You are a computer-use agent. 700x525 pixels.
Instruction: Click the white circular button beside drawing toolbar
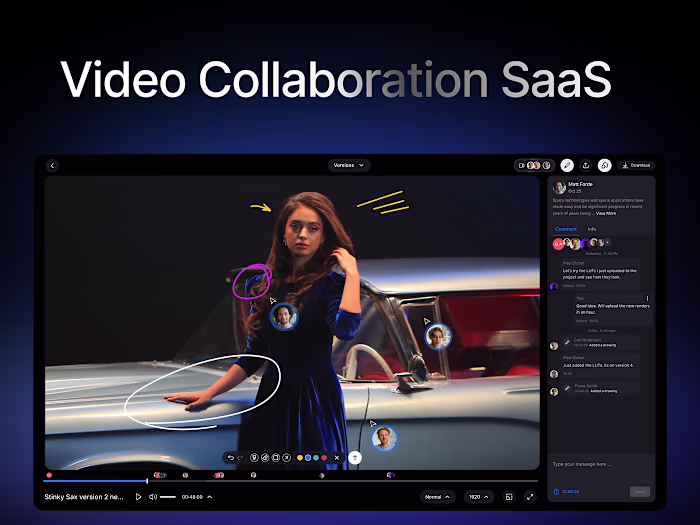point(355,458)
